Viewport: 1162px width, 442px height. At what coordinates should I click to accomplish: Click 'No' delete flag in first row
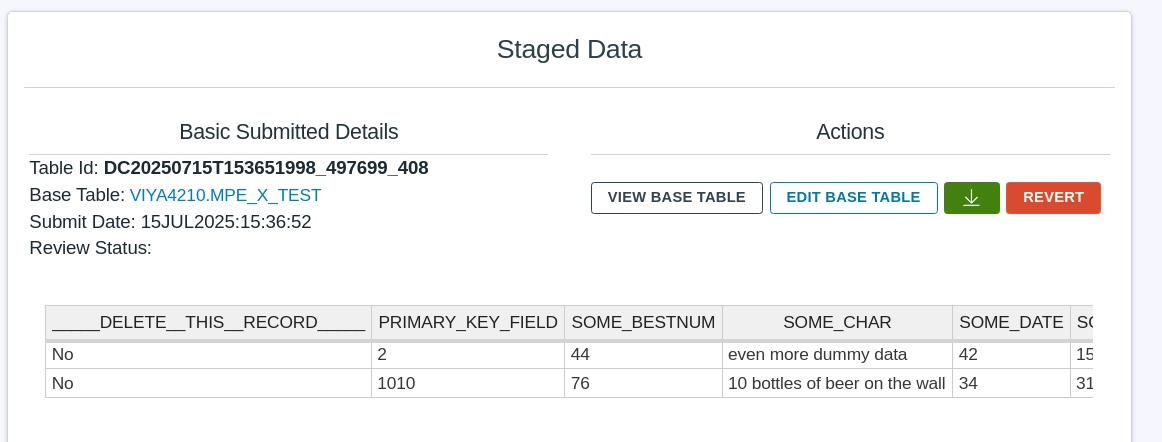[x=63, y=355]
